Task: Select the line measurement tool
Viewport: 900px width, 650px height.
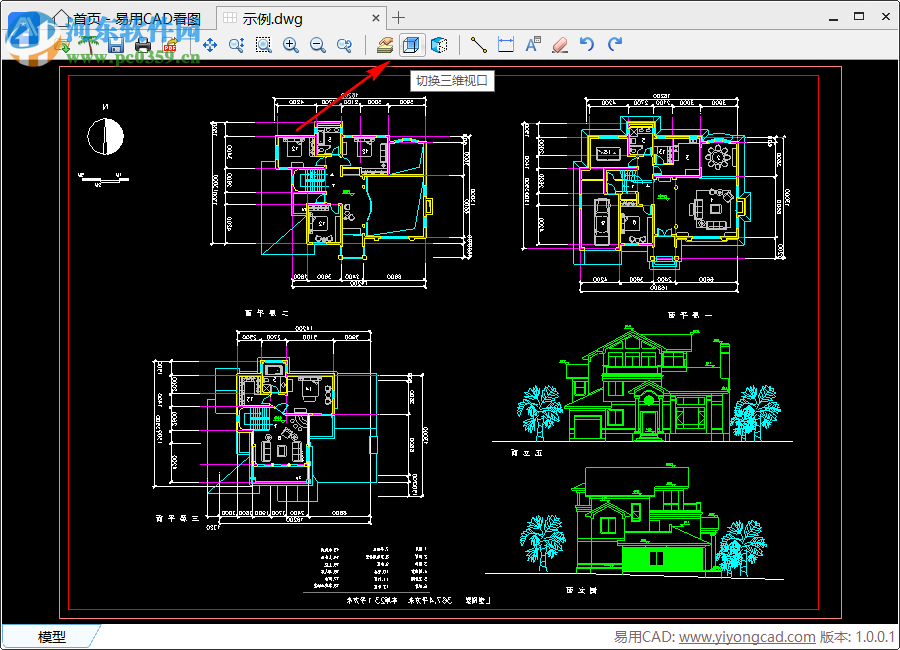Action: click(x=479, y=45)
